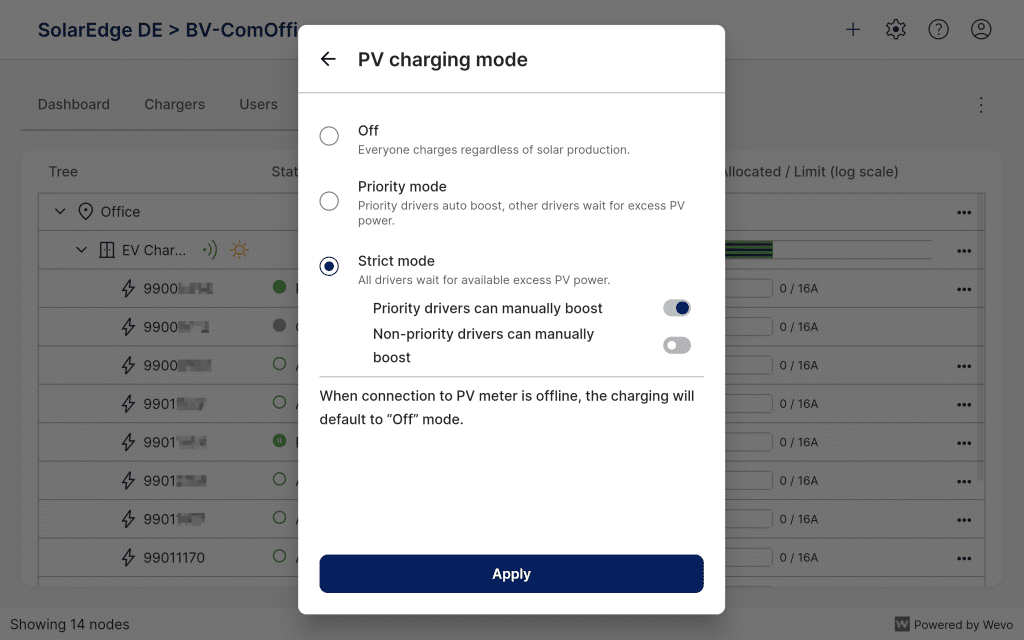The height and width of the screenshot is (640, 1024).
Task: Open the user account profile icon
Action: (981, 29)
